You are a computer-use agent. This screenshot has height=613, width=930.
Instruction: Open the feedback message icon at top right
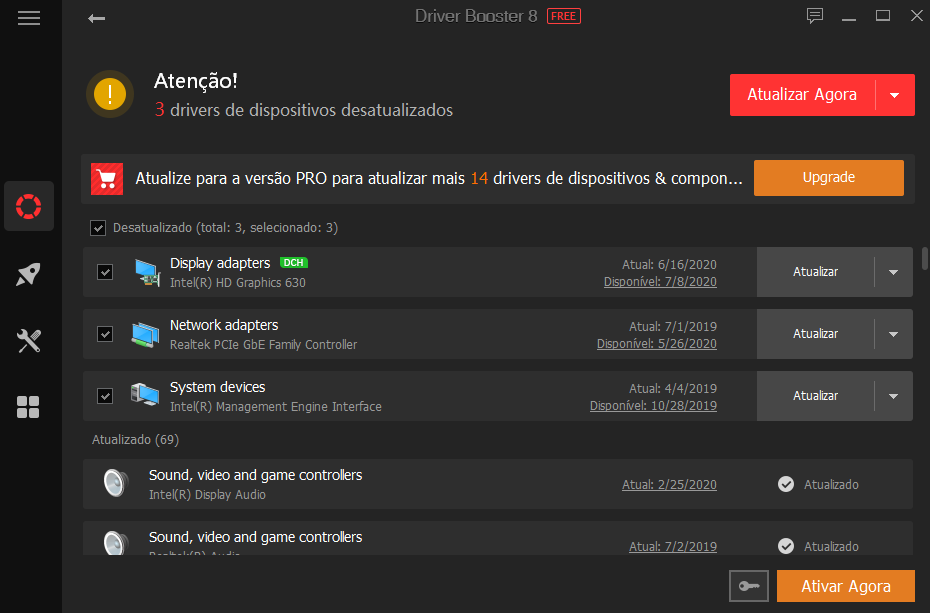point(815,16)
